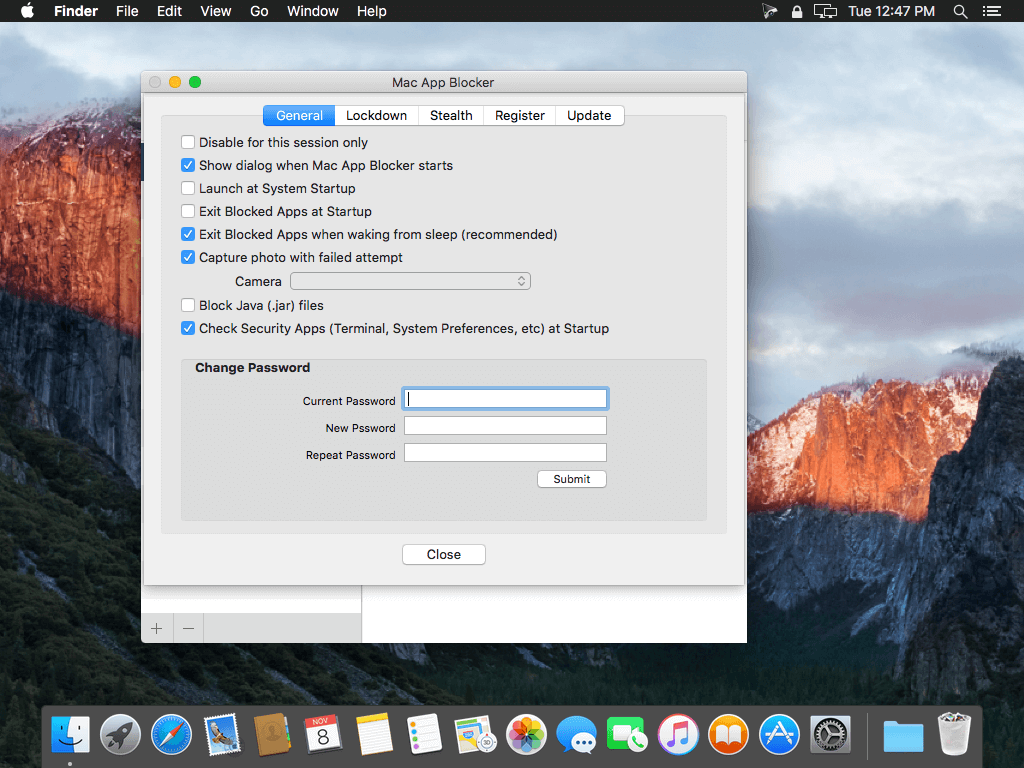Open Notes icon in Dock
Screen dimensions: 1024x768
click(x=374, y=734)
